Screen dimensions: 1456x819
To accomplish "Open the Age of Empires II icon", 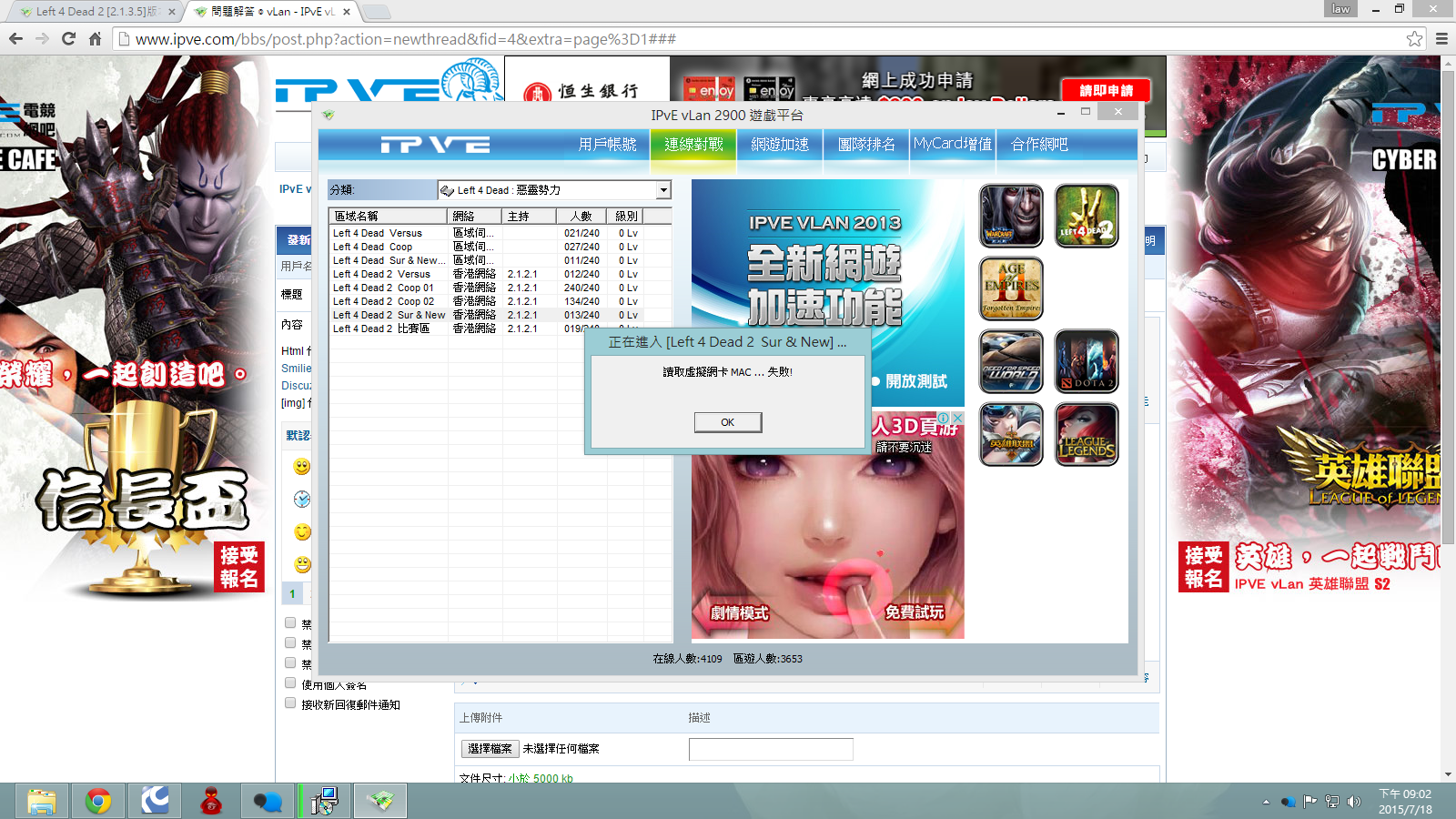I will pos(1011,288).
